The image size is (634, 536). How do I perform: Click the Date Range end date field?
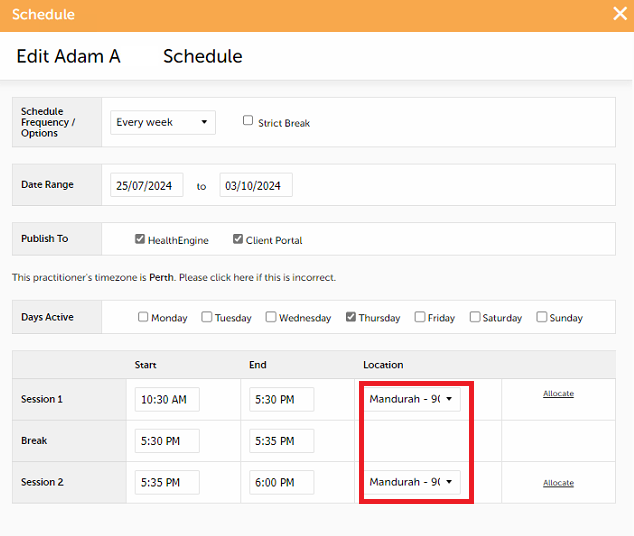point(255,185)
